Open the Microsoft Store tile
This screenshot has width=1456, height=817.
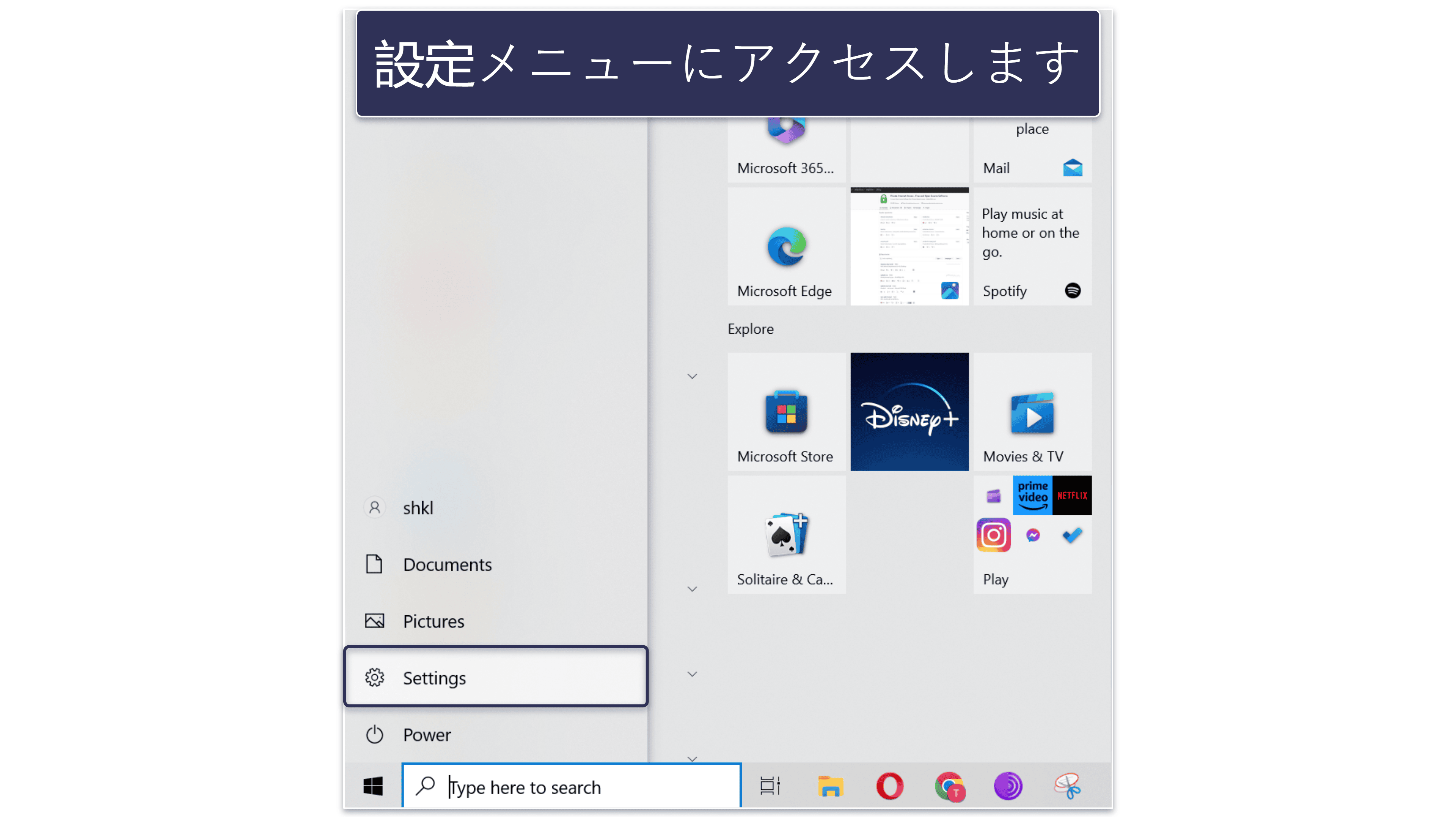tap(786, 411)
